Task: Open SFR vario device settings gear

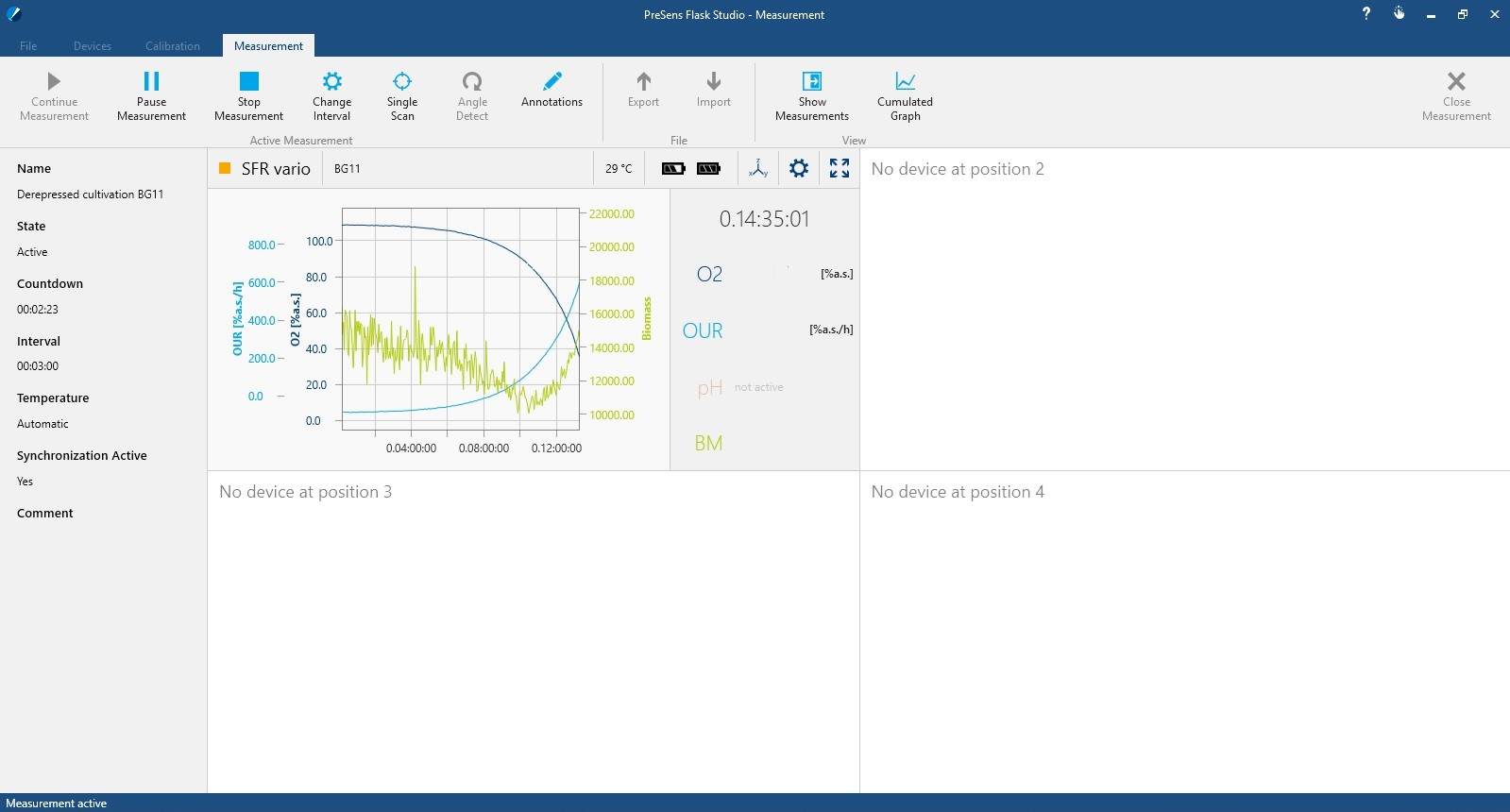Action: click(799, 168)
